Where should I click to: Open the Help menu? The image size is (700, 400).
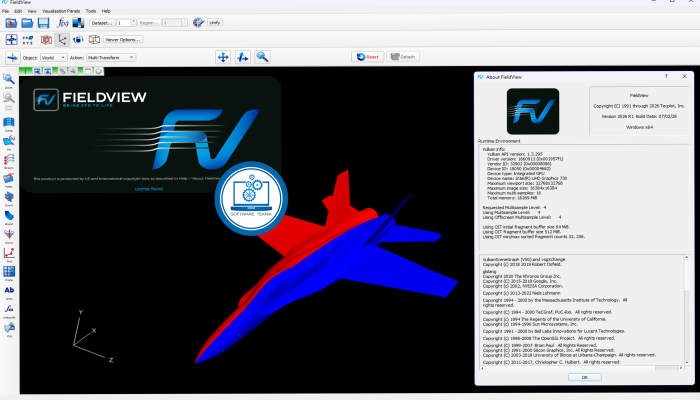tap(106, 11)
